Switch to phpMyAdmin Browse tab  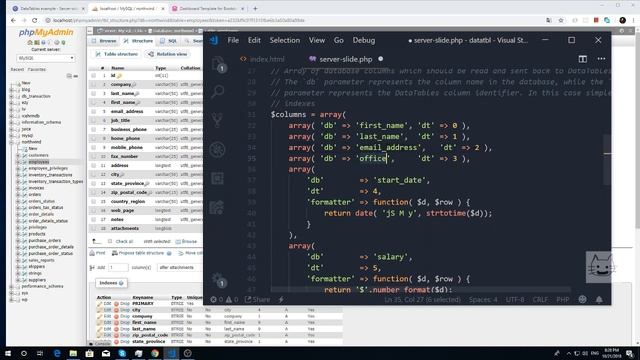click(x=104, y=41)
